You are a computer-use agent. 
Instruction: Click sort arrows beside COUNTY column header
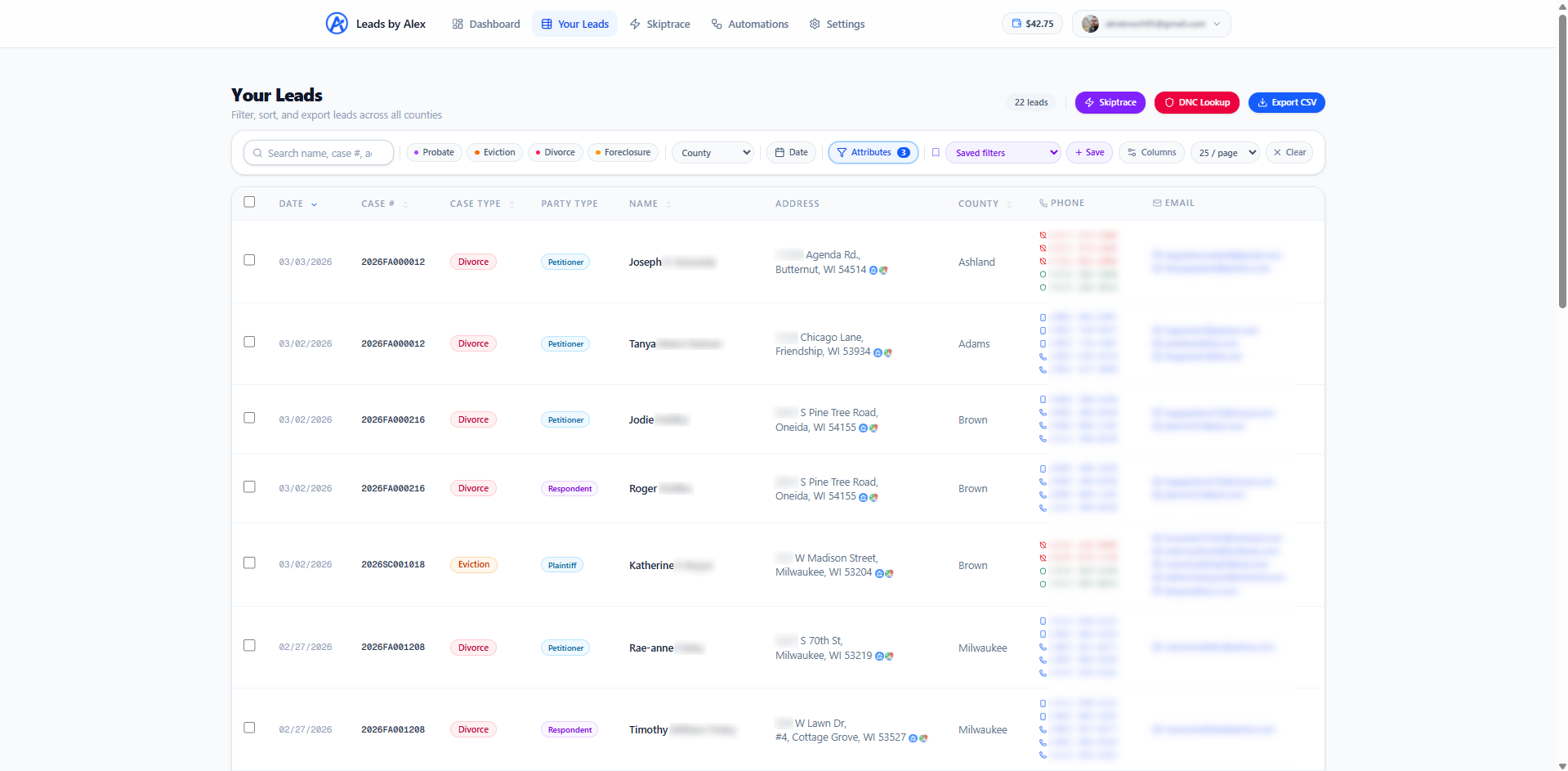1009,204
